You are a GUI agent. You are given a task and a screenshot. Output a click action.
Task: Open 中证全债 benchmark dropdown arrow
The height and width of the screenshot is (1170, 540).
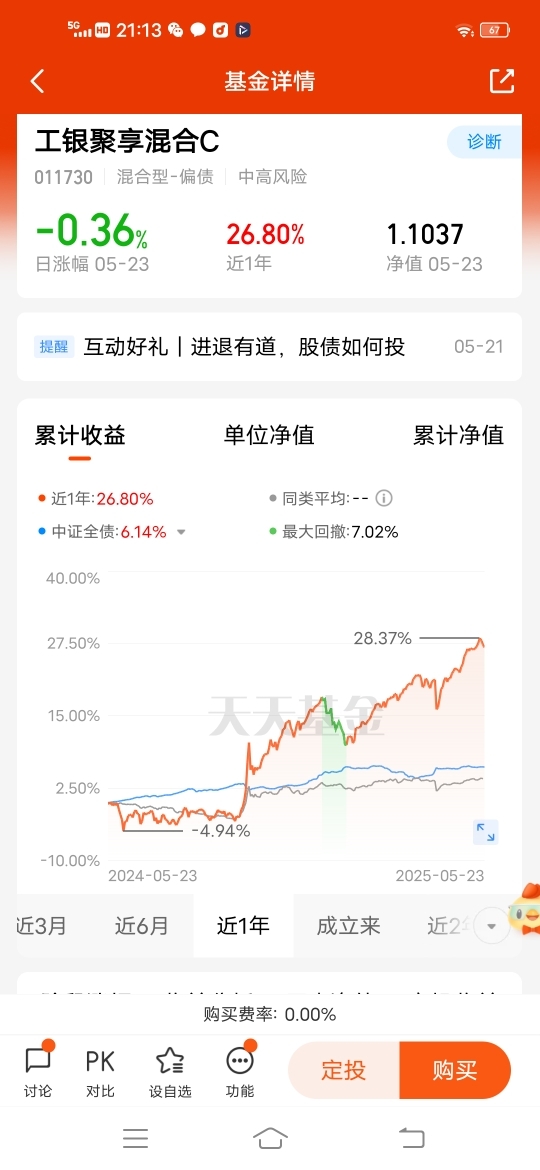point(180,533)
